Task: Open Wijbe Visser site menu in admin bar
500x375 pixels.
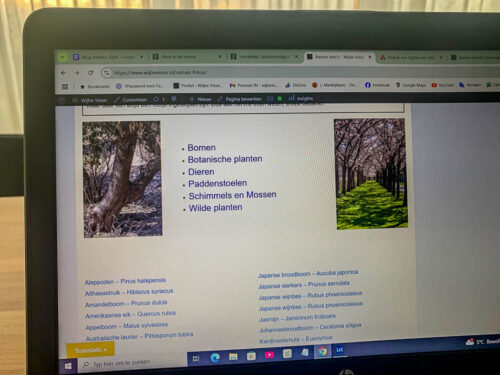Action: [x=90, y=100]
